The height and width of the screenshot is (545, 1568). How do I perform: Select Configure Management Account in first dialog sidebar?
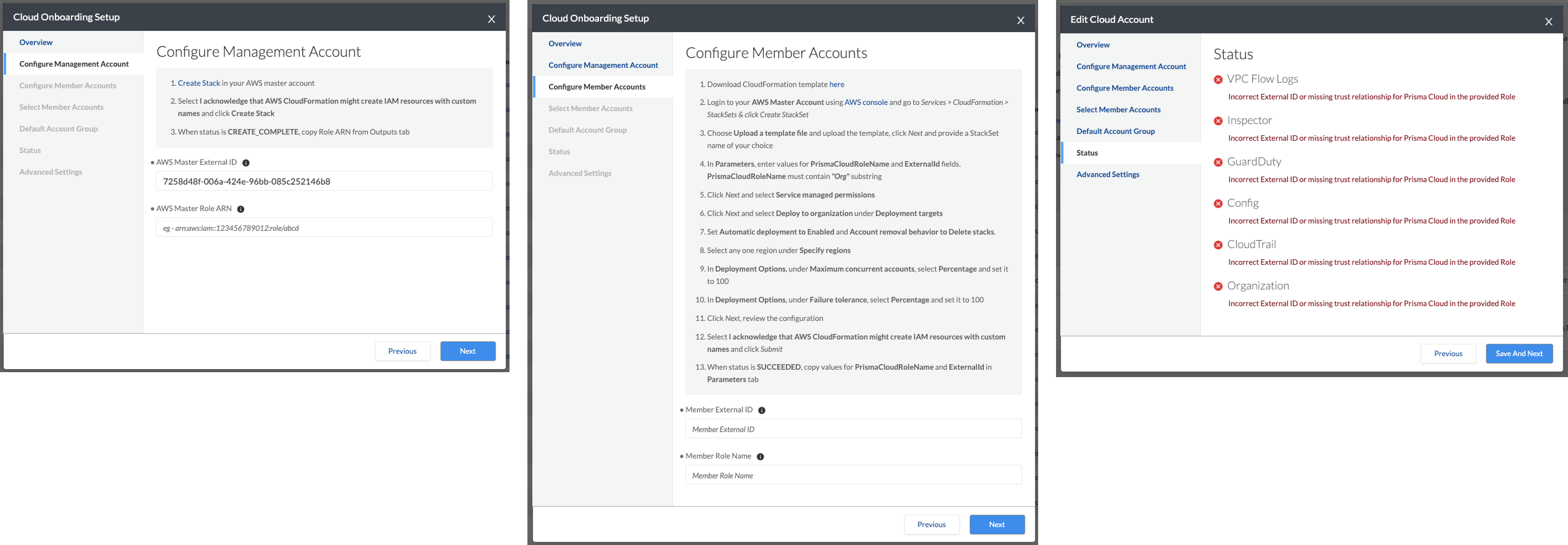(74, 64)
